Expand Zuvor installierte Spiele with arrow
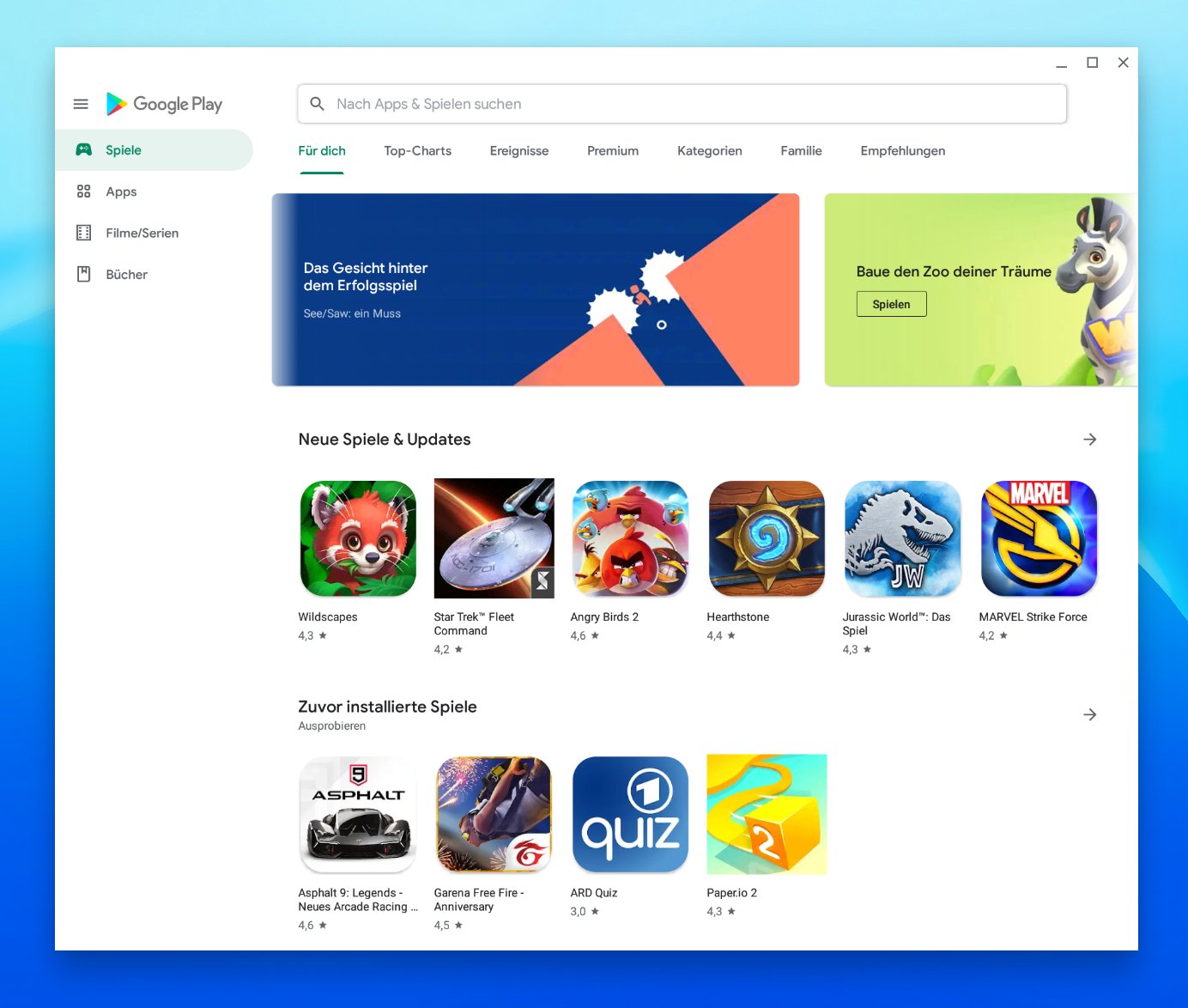This screenshot has width=1188, height=1008. [x=1090, y=714]
